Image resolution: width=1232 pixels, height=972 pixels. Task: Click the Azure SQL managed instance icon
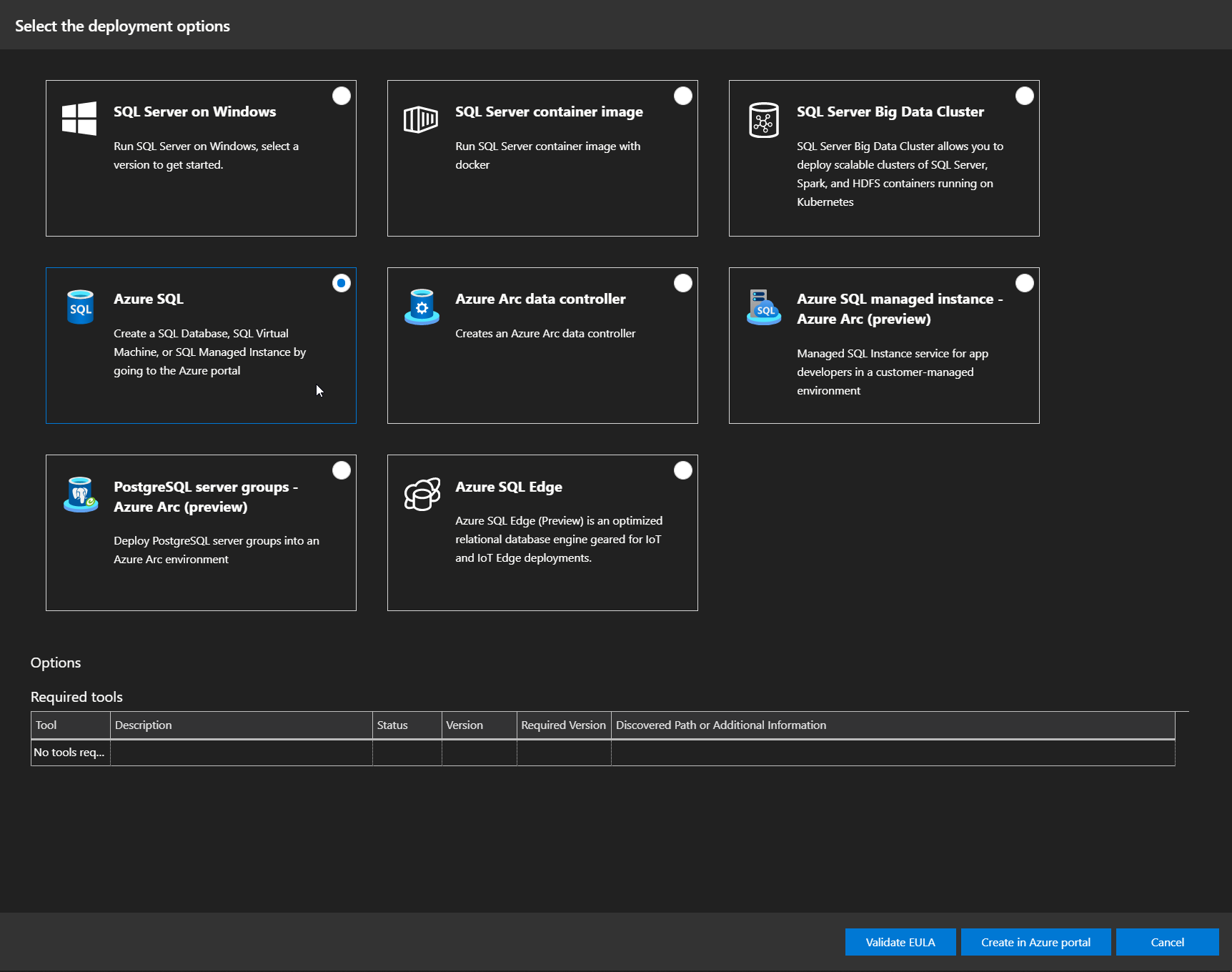click(x=763, y=307)
